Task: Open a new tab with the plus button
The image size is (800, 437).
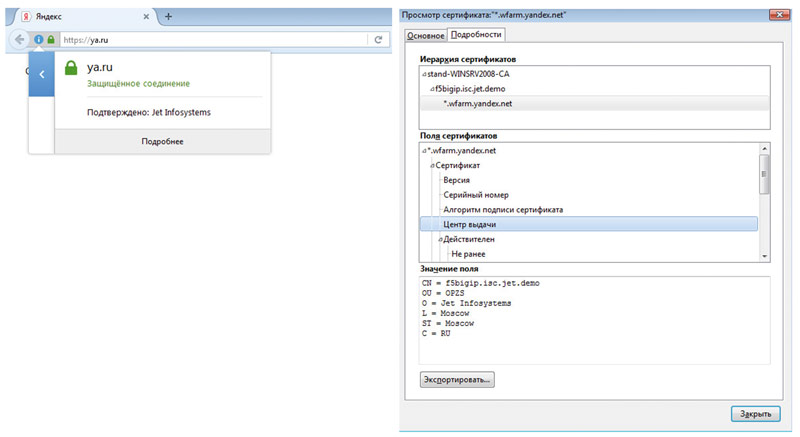Action: (168, 16)
